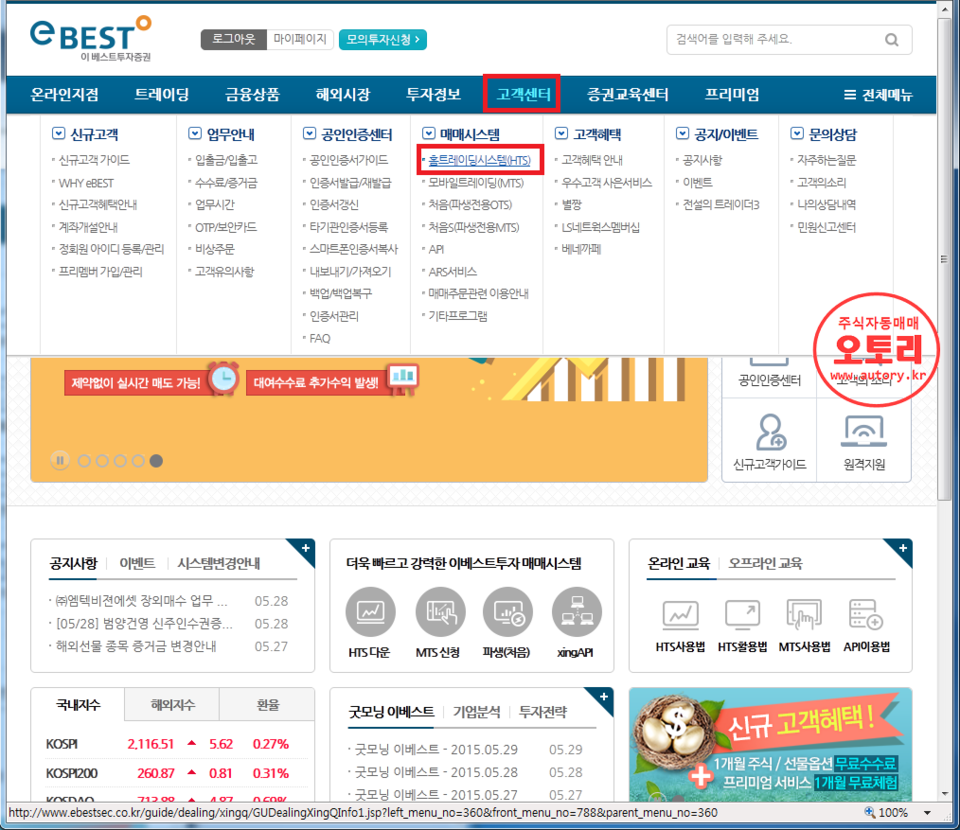Screen dimensions: 960x830
Task: Open 투자정보 main menu
Action: click(x=433, y=94)
